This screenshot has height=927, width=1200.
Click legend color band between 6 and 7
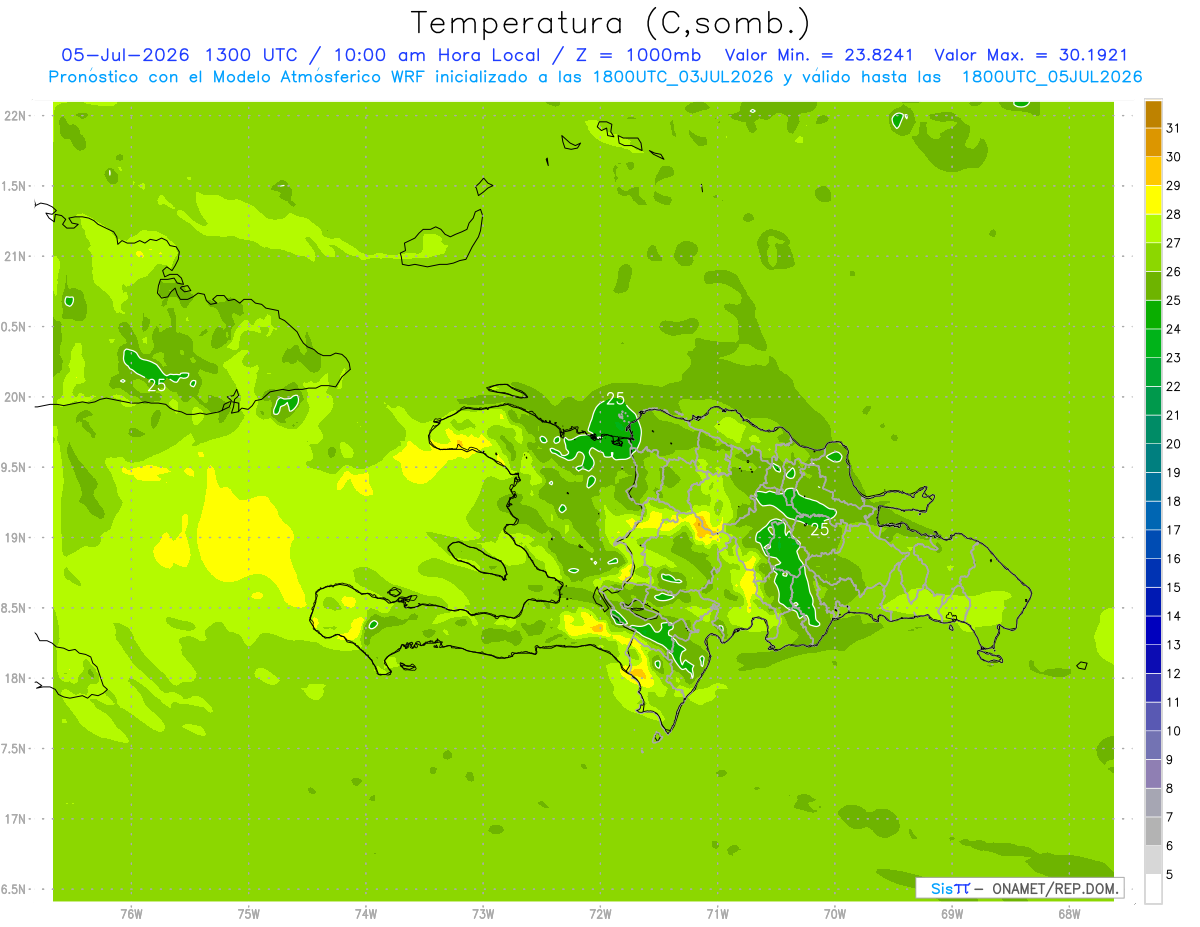tap(1153, 832)
